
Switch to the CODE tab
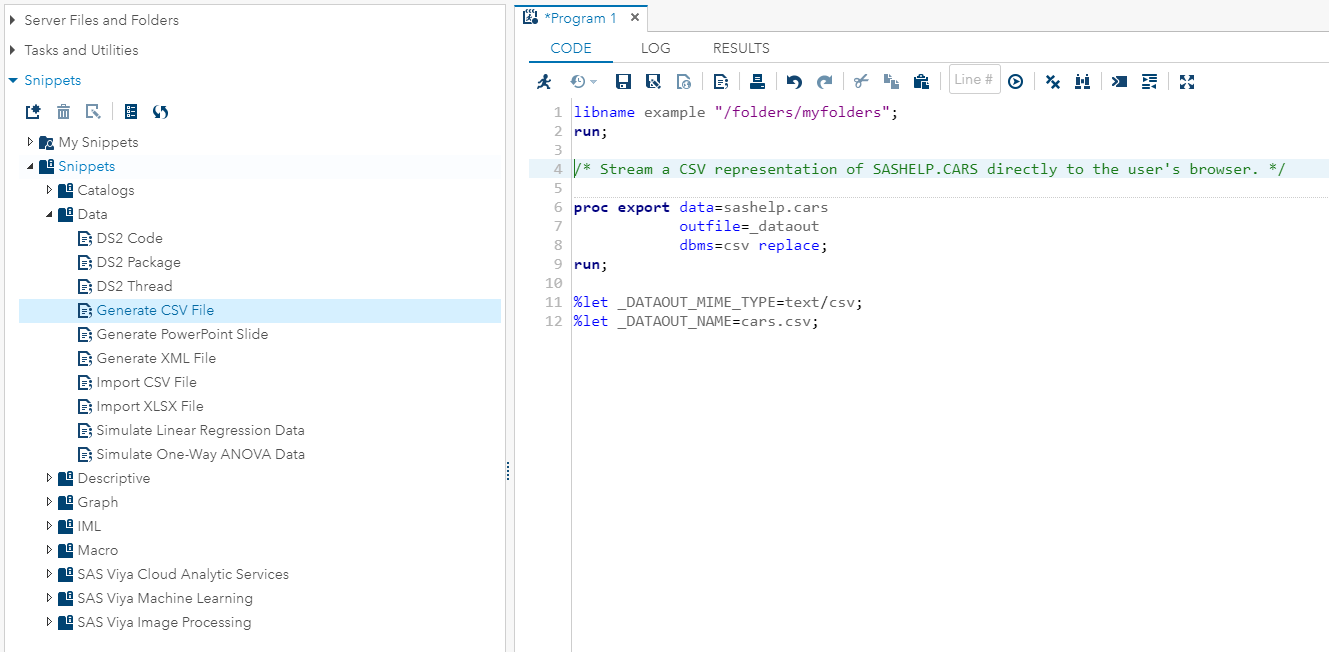571,48
